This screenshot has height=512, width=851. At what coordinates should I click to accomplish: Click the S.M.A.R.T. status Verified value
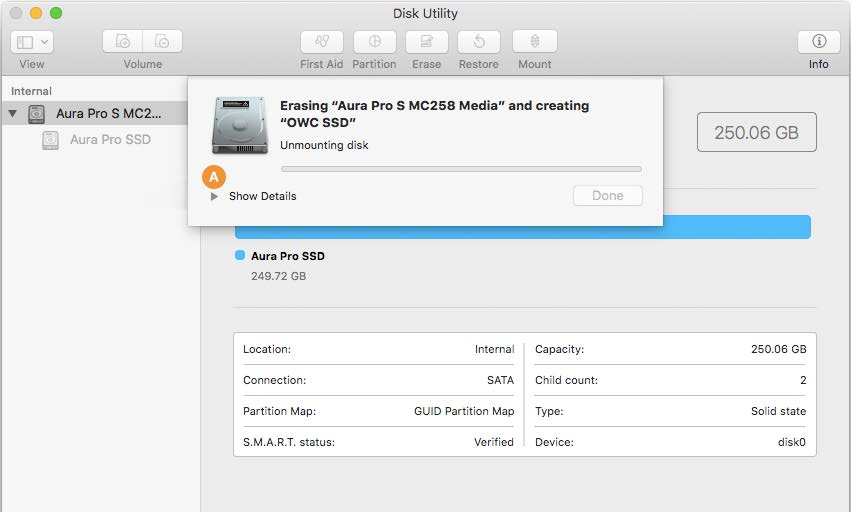[x=494, y=442]
